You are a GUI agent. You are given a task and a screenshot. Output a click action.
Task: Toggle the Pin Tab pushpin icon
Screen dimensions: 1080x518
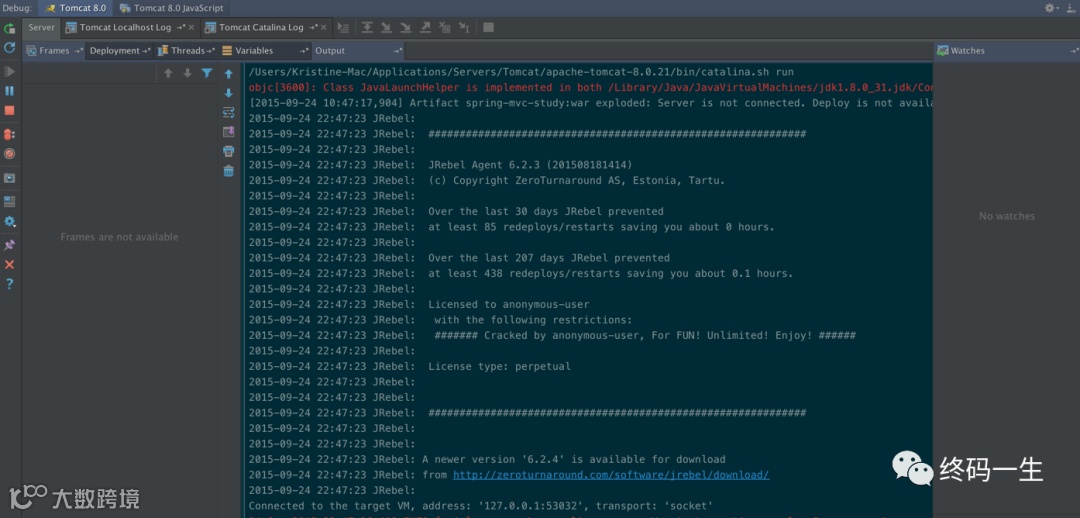click(x=10, y=245)
